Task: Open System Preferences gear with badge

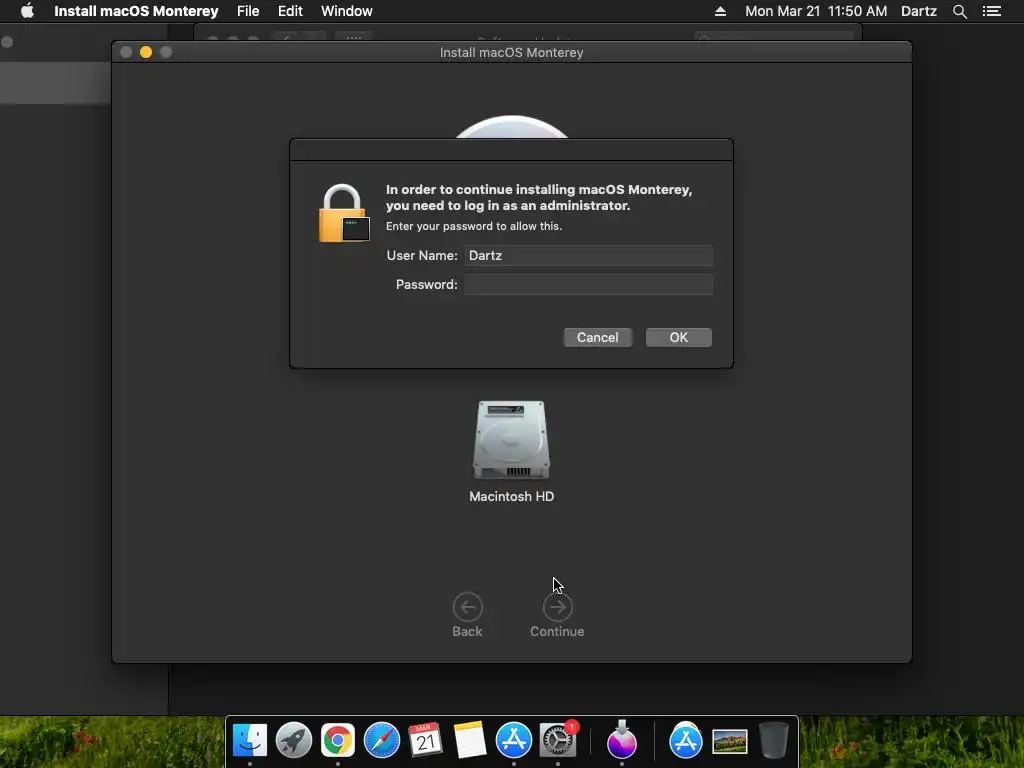Action: pyautogui.click(x=558, y=741)
